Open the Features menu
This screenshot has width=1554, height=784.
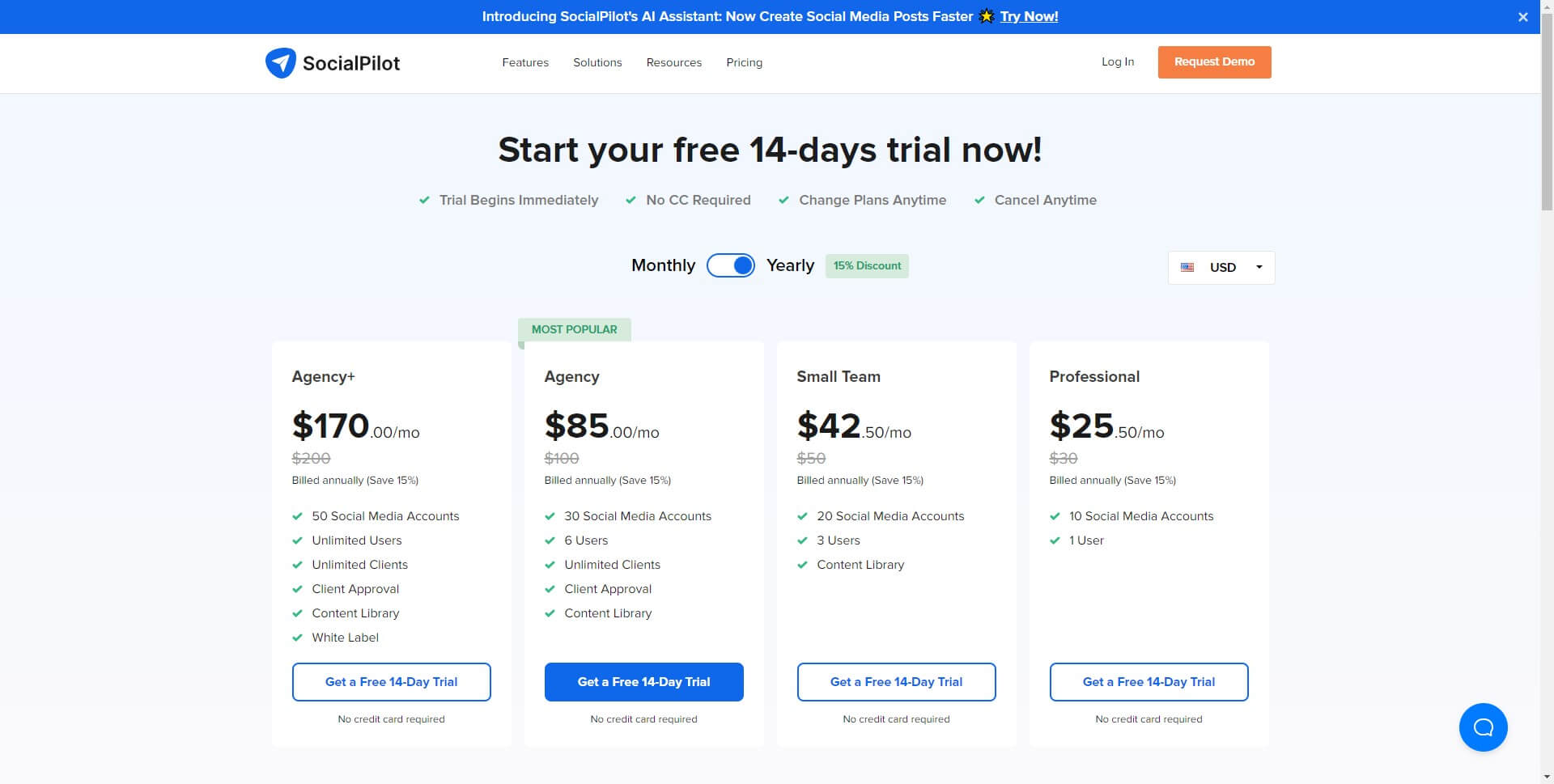(x=525, y=62)
